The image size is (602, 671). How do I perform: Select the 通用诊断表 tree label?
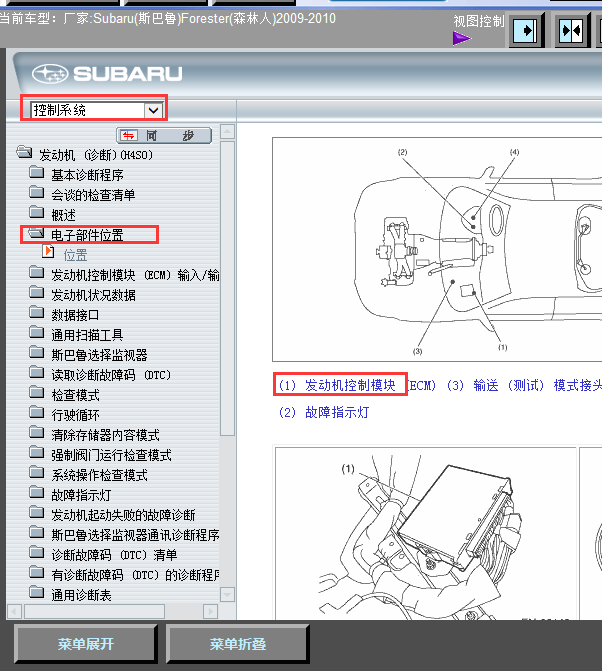[81, 595]
